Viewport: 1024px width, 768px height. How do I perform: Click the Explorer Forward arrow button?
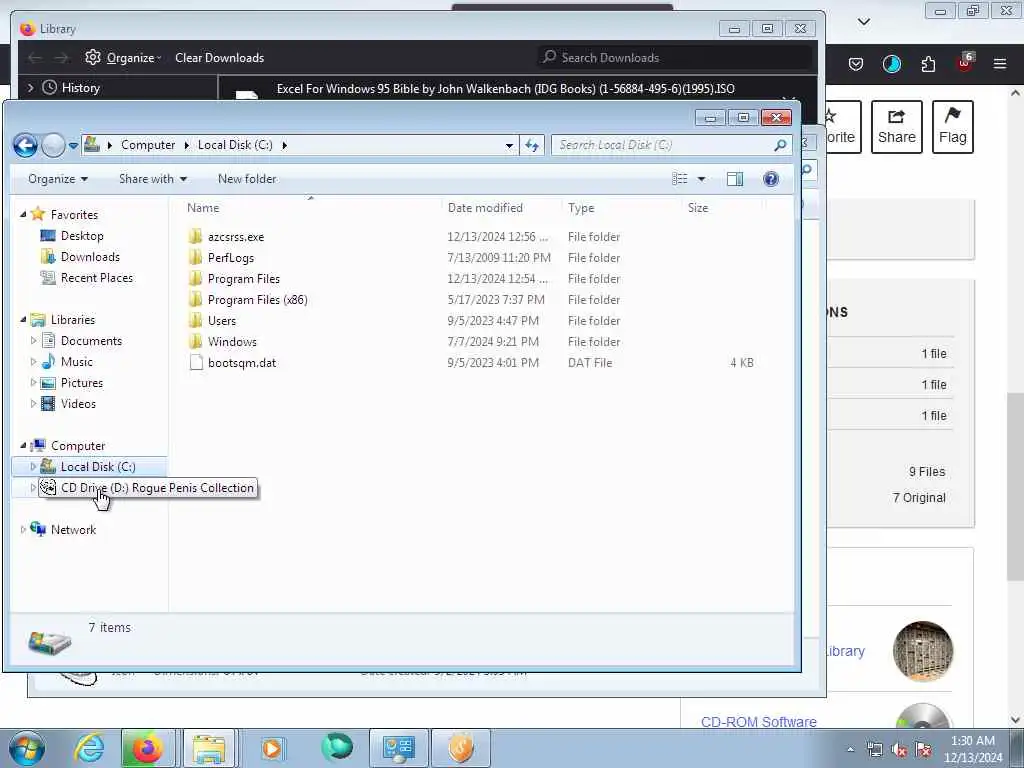(53, 145)
